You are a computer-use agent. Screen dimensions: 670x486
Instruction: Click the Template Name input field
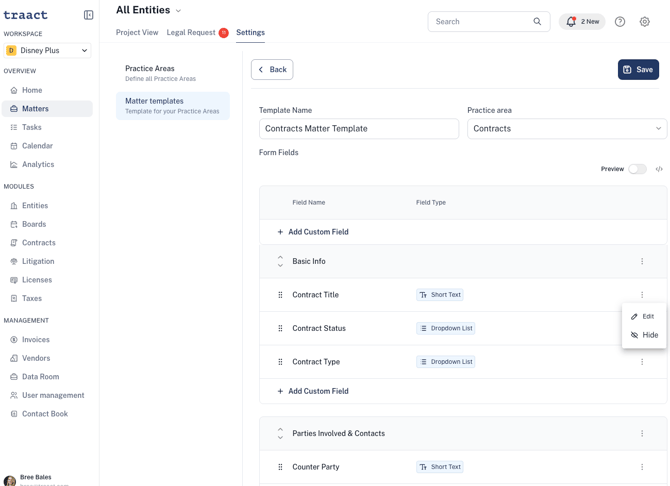[x=359, y=129]
